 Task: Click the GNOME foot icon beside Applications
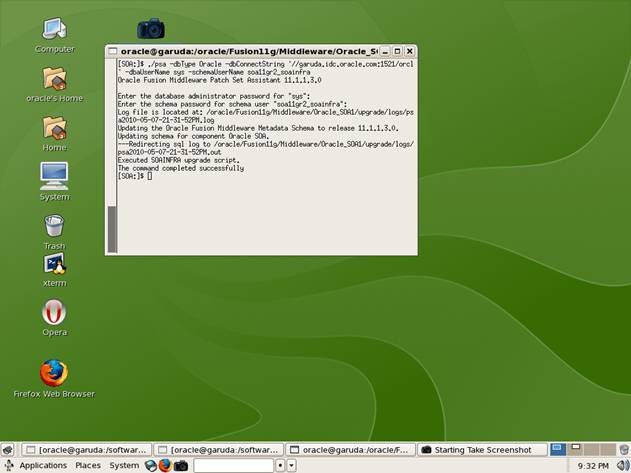pyautogui.click(x=8, y=465)
